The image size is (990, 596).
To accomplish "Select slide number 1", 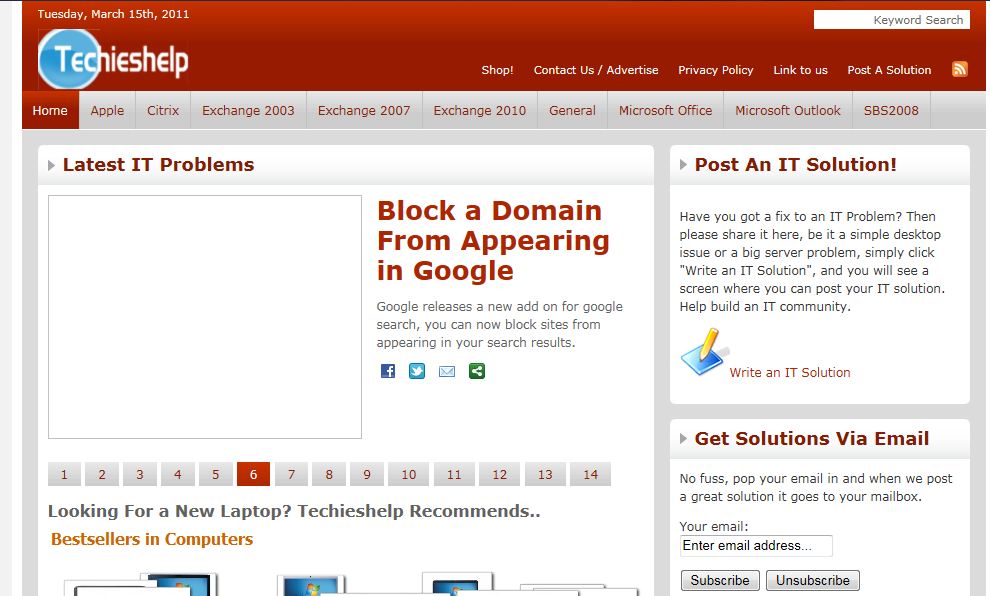I will pyautogui.click(x=64, y=474).
